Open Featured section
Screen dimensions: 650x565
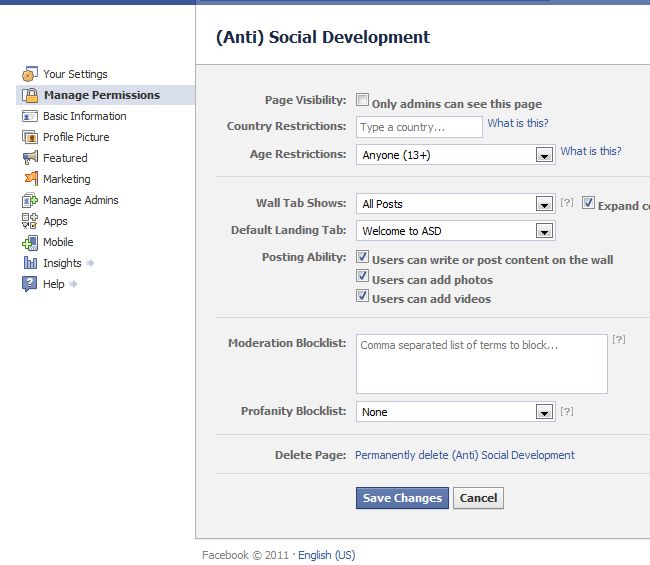[x=65, y=158]
